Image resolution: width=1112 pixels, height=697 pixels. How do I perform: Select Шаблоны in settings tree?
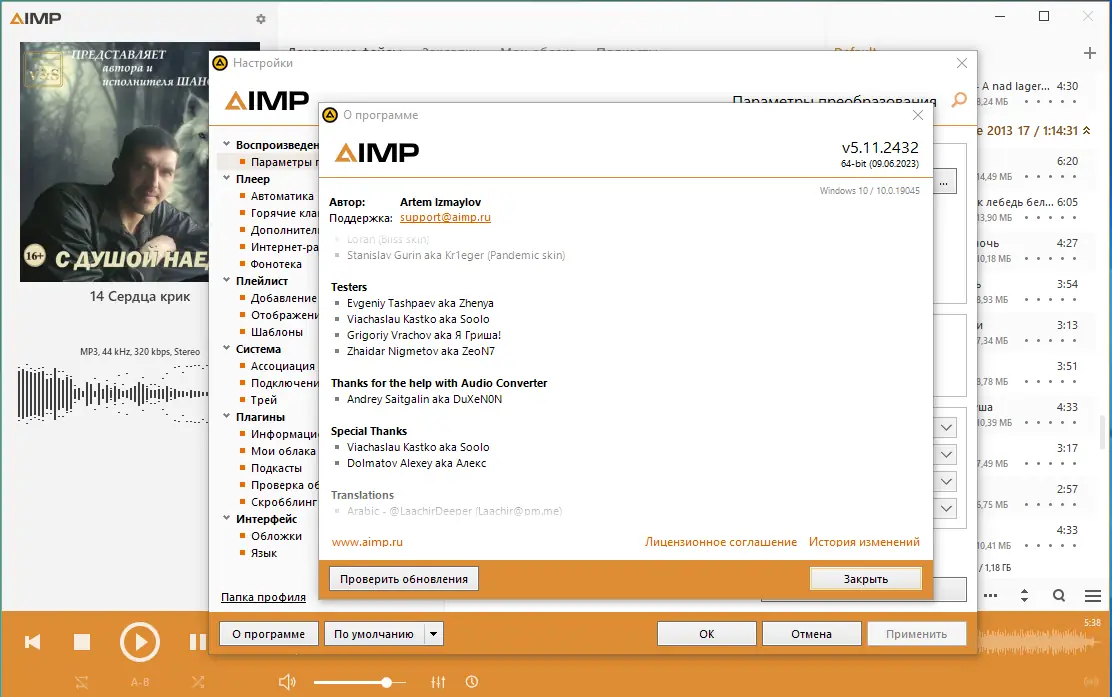pyautogui.click(x=277, y=332)
